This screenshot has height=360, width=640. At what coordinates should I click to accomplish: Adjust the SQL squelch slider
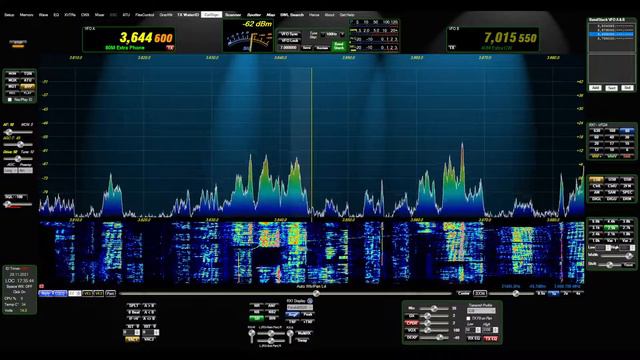(19, 204)
